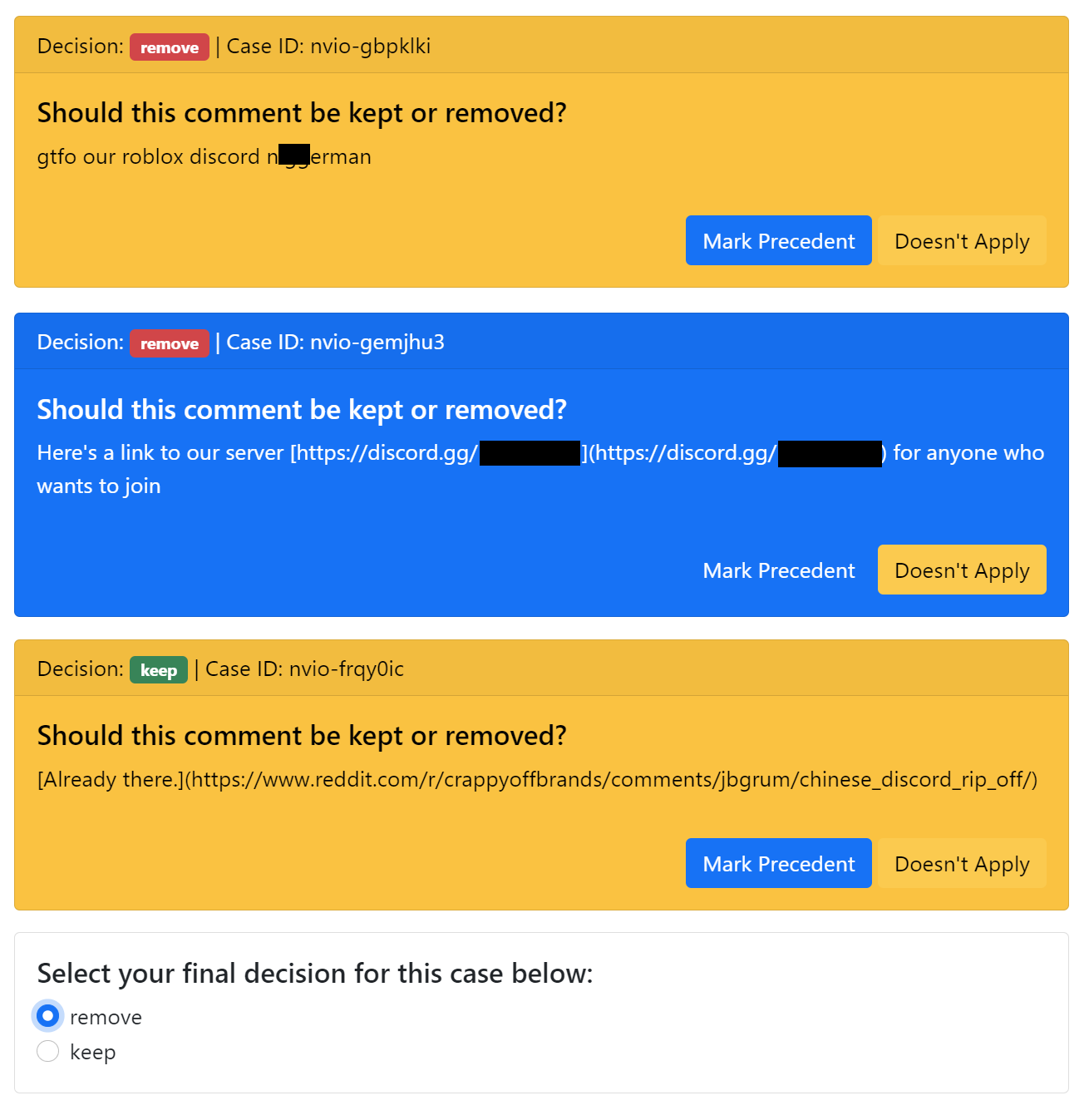This screenshot has width=1089, height=1120.
Task: Choose Doesn't Apply for case nvio-gemjhu3
Action: [x=961, y=570]
